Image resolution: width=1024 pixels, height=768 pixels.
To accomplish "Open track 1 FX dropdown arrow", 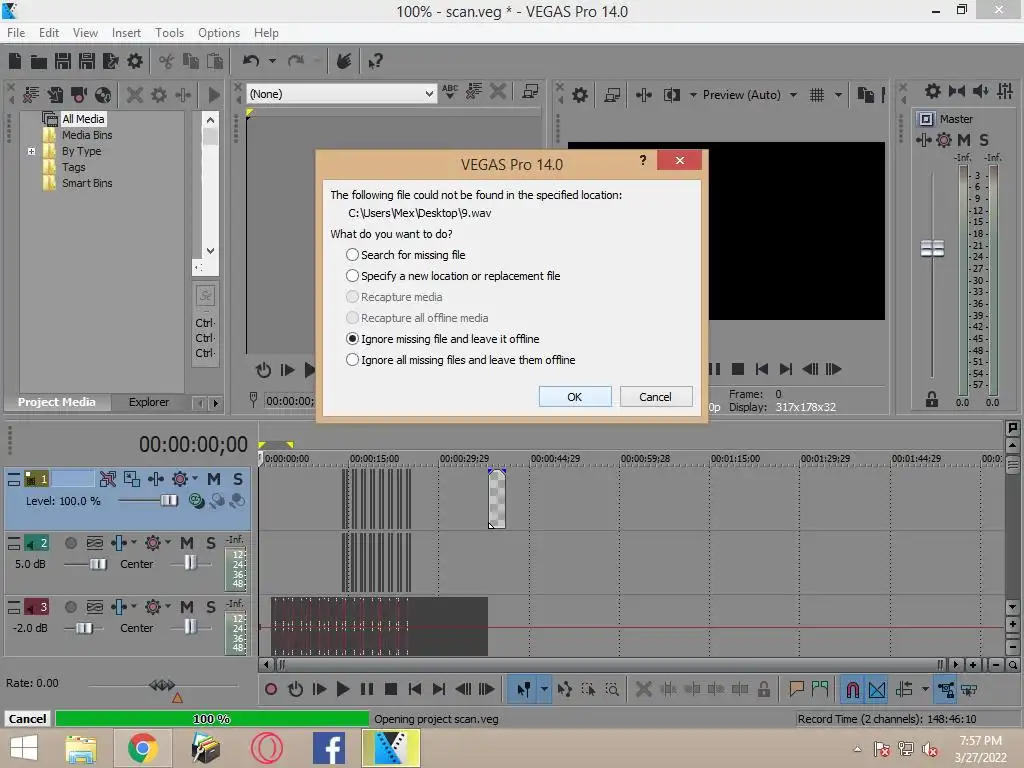I will (195, 479).
